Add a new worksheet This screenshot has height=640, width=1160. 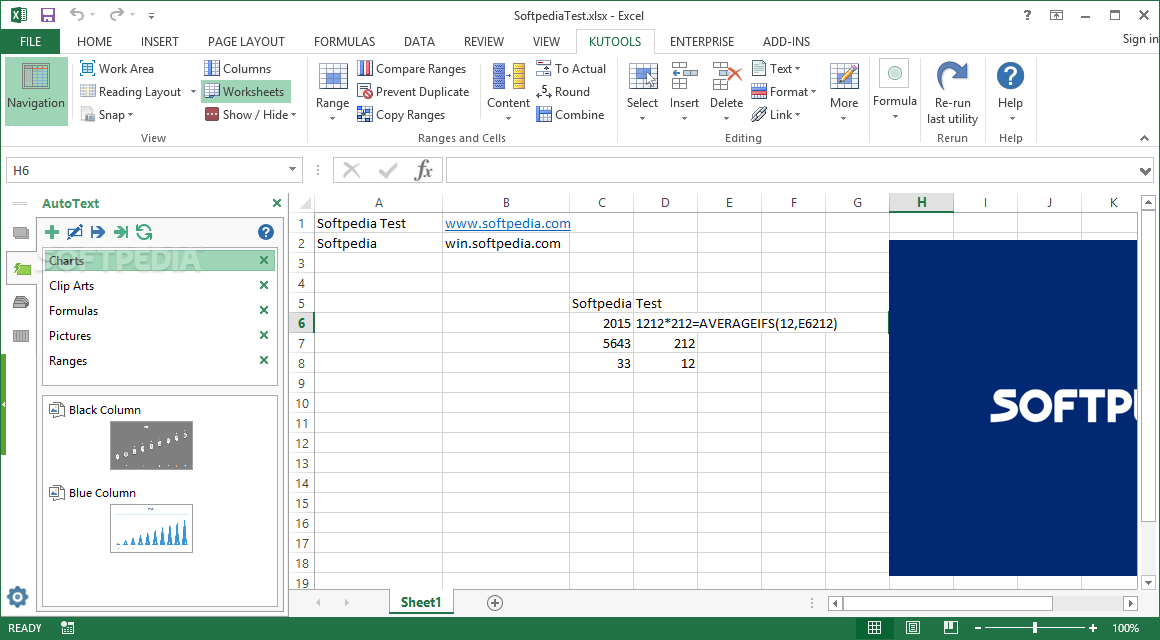coord(495,603)
